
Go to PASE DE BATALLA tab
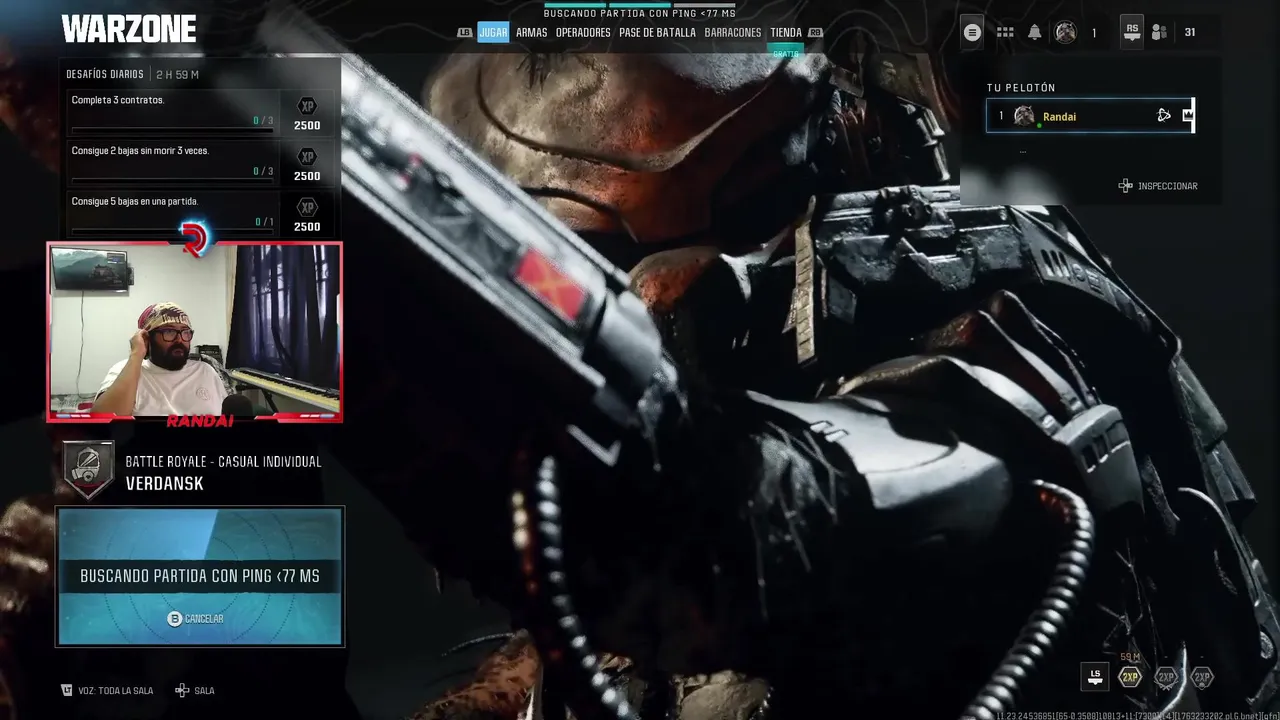point(657,32)
